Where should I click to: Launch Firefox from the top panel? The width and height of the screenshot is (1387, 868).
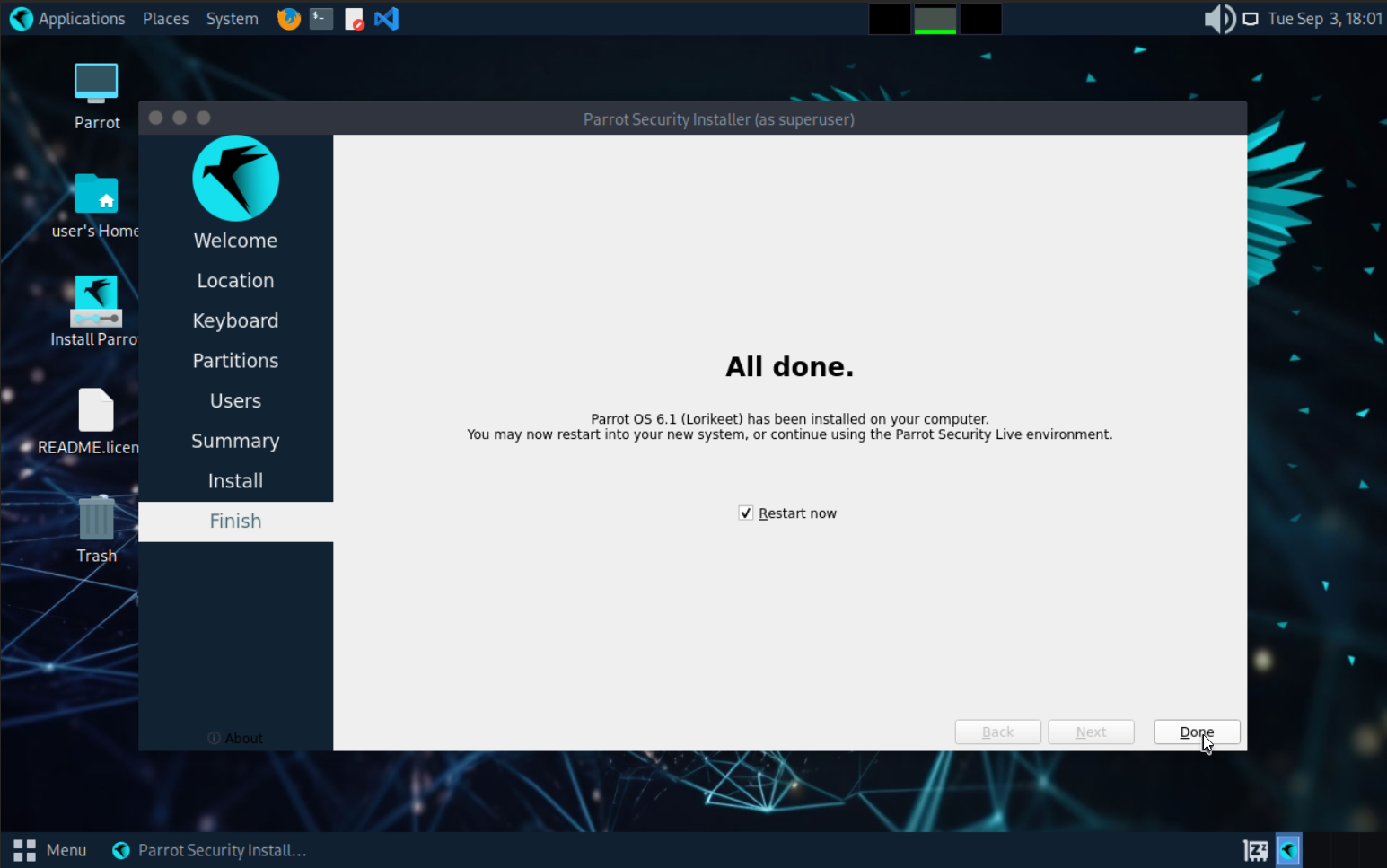click(x=288, y=19)
